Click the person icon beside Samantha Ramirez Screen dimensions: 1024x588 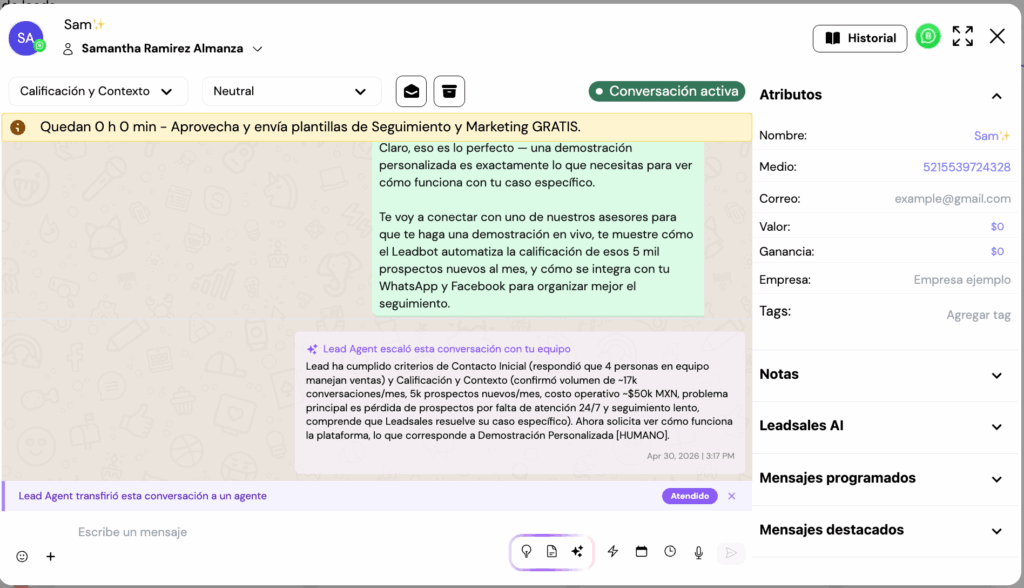coord(68,49)
